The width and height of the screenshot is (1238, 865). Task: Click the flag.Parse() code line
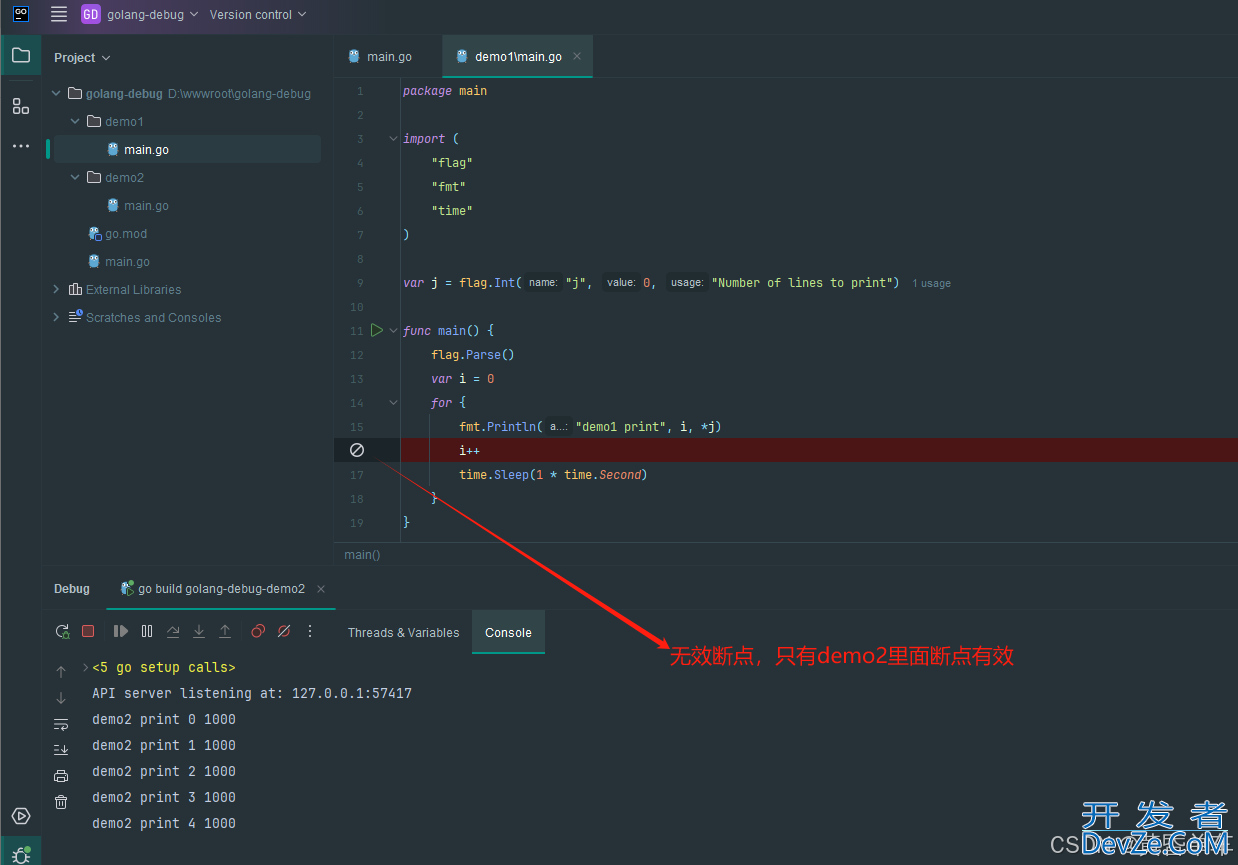point(472,354)
